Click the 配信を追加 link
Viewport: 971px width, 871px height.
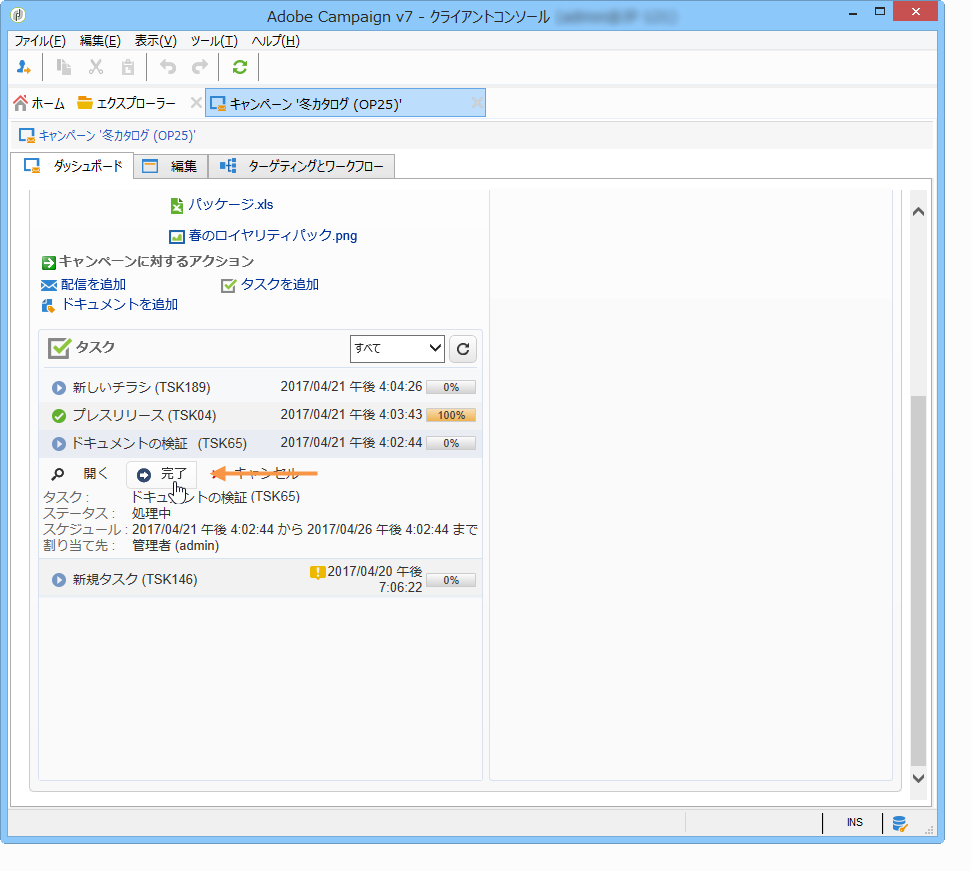[x=94, y=284]
